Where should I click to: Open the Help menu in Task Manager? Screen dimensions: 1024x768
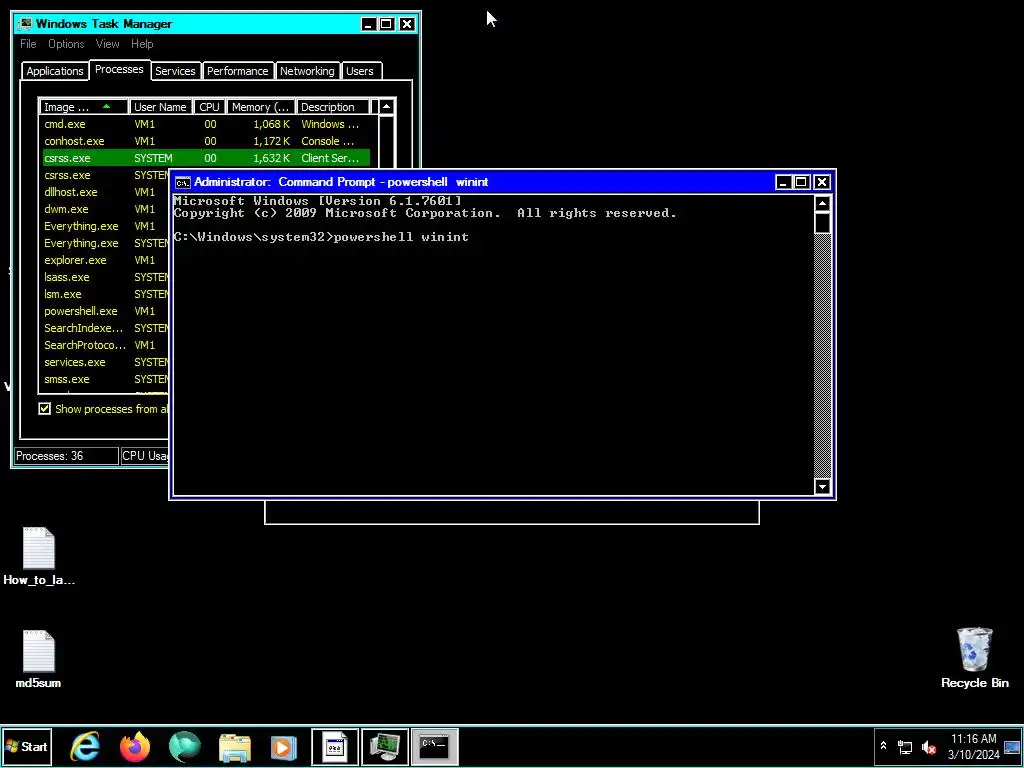(142, 44)
